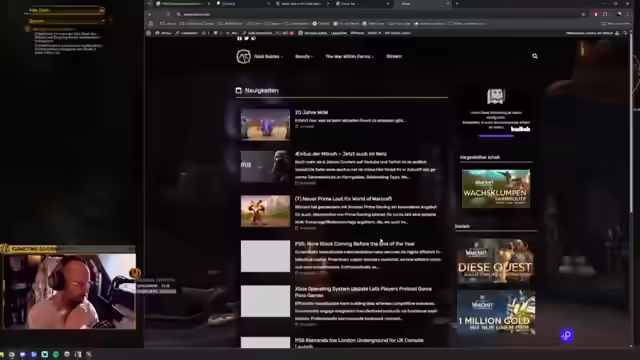
Task: Click the purple floating chat widget icon
Action: [567, 336]
